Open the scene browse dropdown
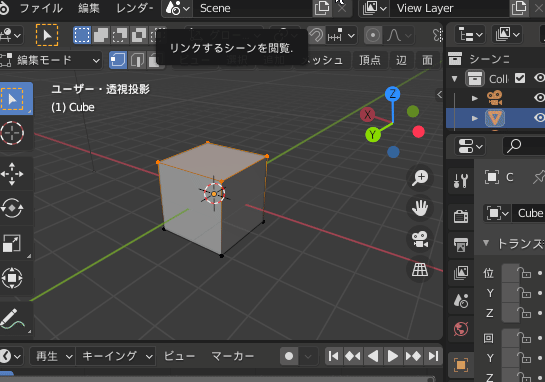 (x=178, y=8)
